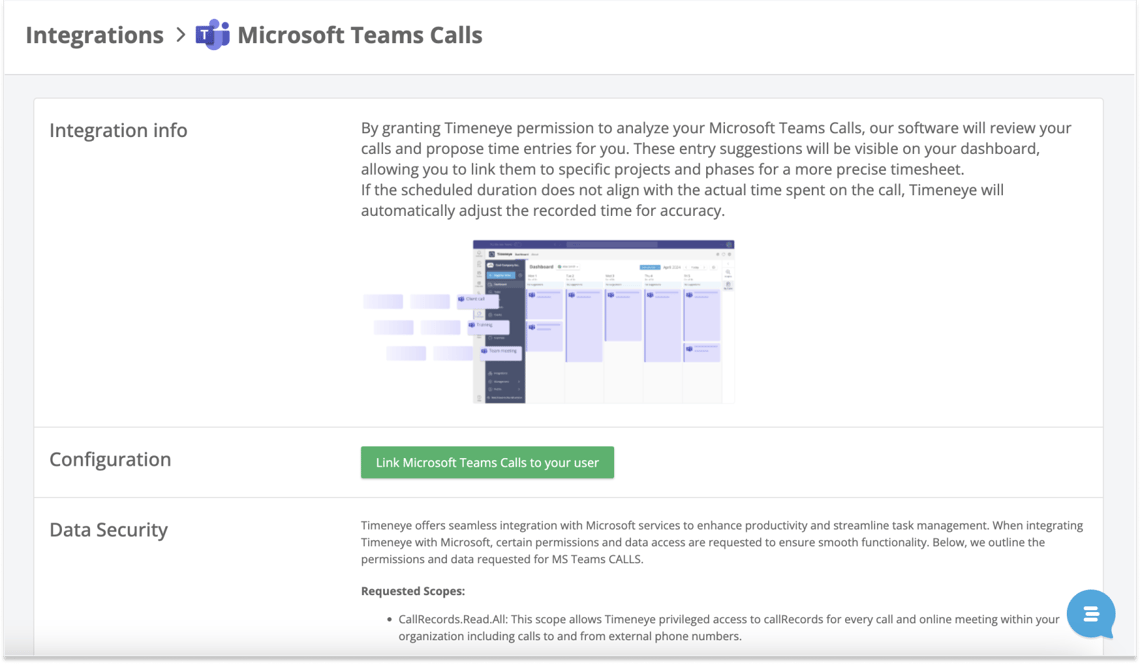
Task: Click the Teams call icon on Monday's first card
Action: click(x=531, y=295)
